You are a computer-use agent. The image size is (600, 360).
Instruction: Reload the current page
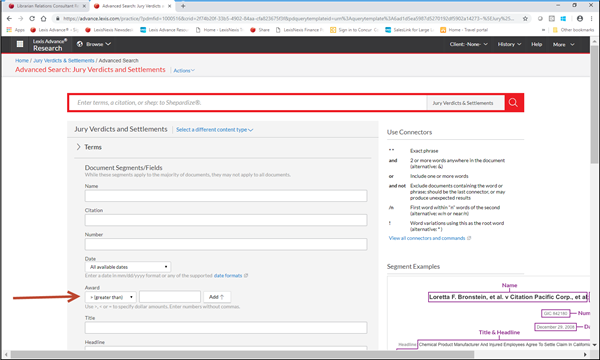[x=32, y=18]
